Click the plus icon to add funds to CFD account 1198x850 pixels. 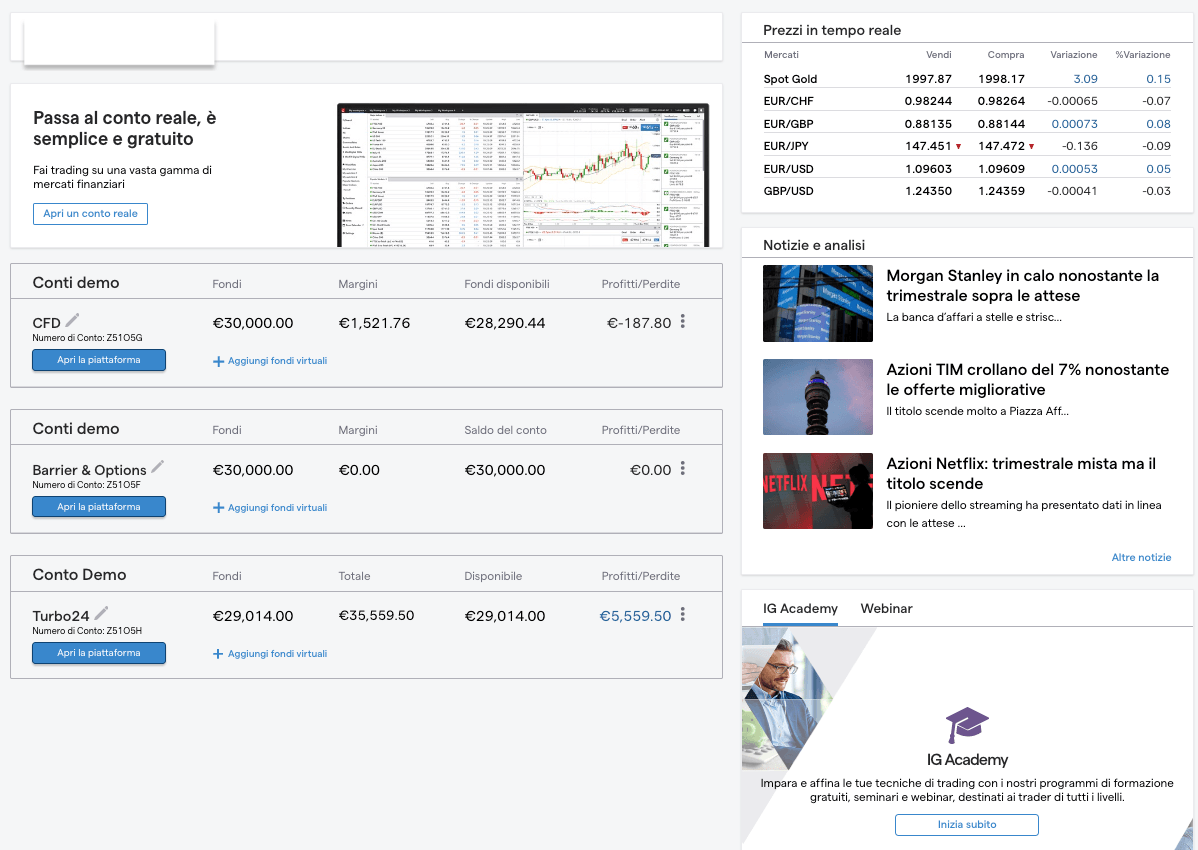(219, 361)
